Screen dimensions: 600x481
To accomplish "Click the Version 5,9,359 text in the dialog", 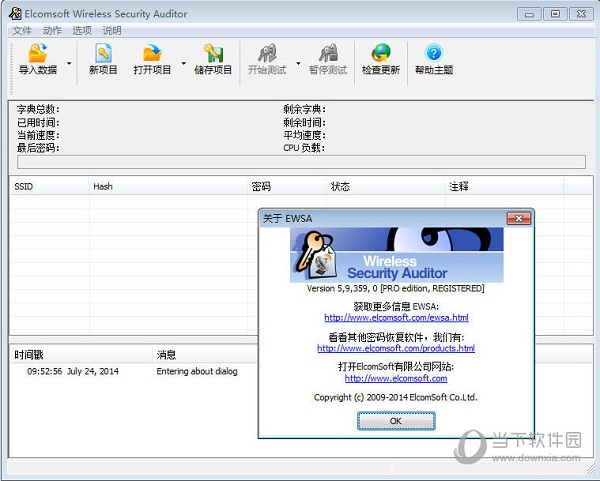I will [x=396, y=289].
